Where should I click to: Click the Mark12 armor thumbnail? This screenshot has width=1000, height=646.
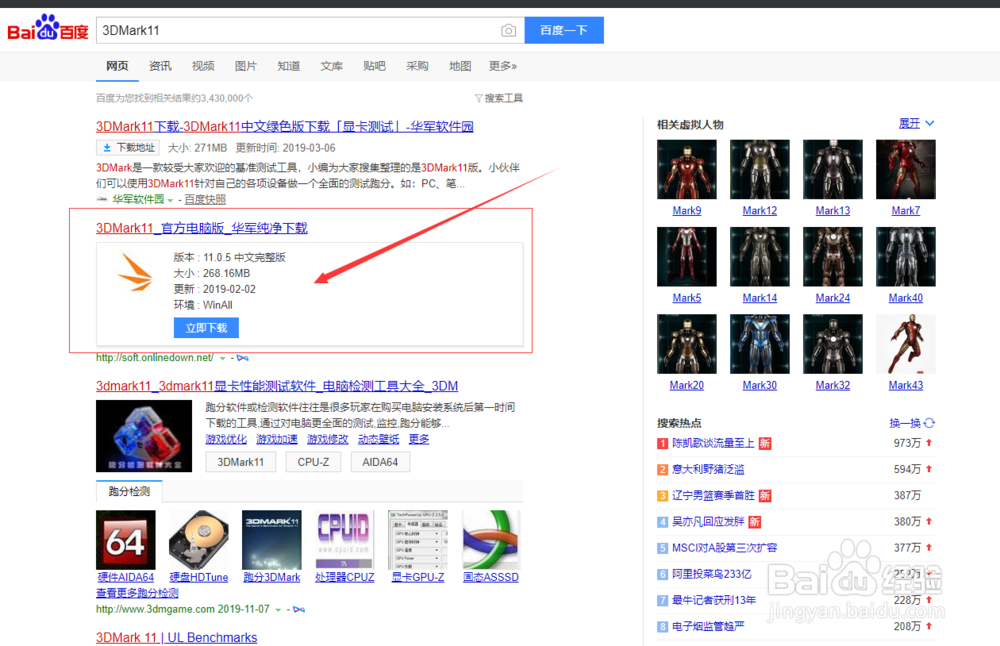pyautogui.click(x=760, y=170)
